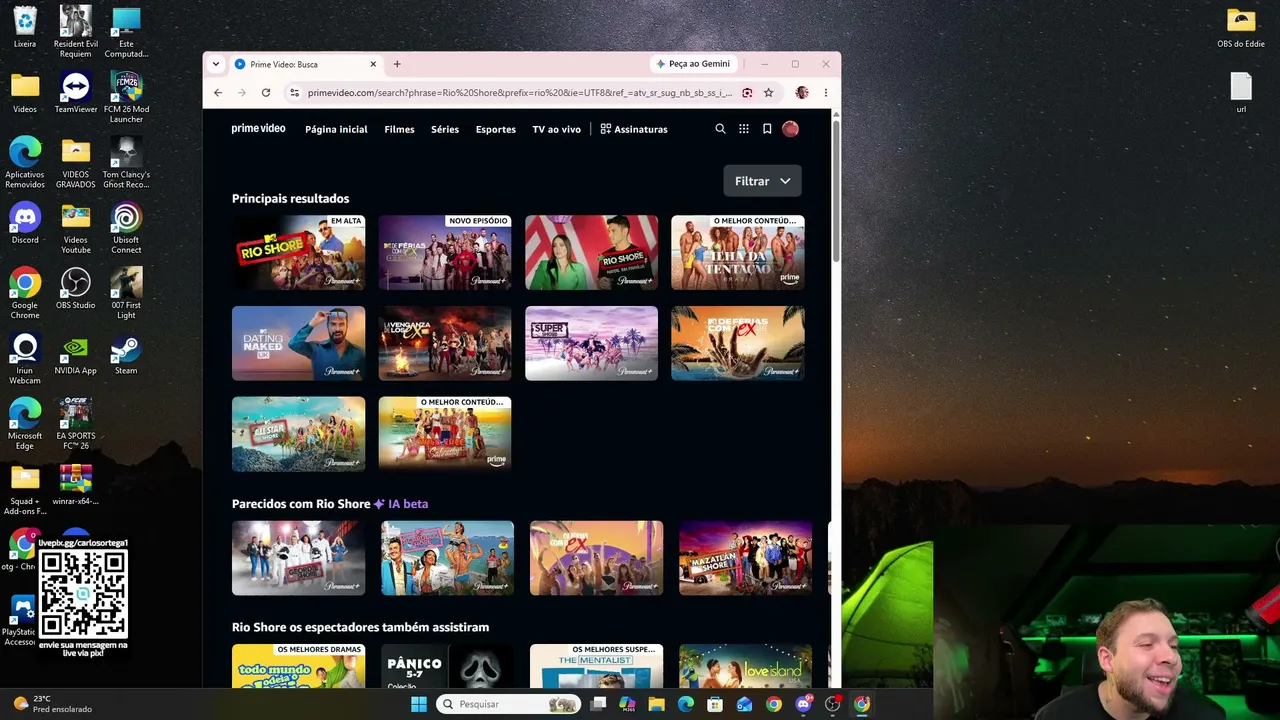The height and width of the screenshot is (720, 1280).
Task: Switch to the Prime Video: Busca tab
Action: click(x=306, y=64)
